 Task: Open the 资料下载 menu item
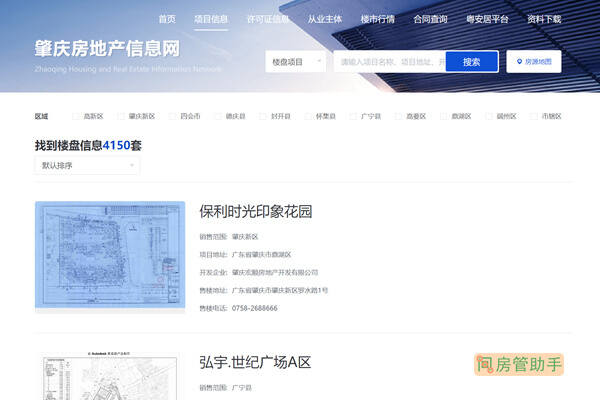coord(544,19)
